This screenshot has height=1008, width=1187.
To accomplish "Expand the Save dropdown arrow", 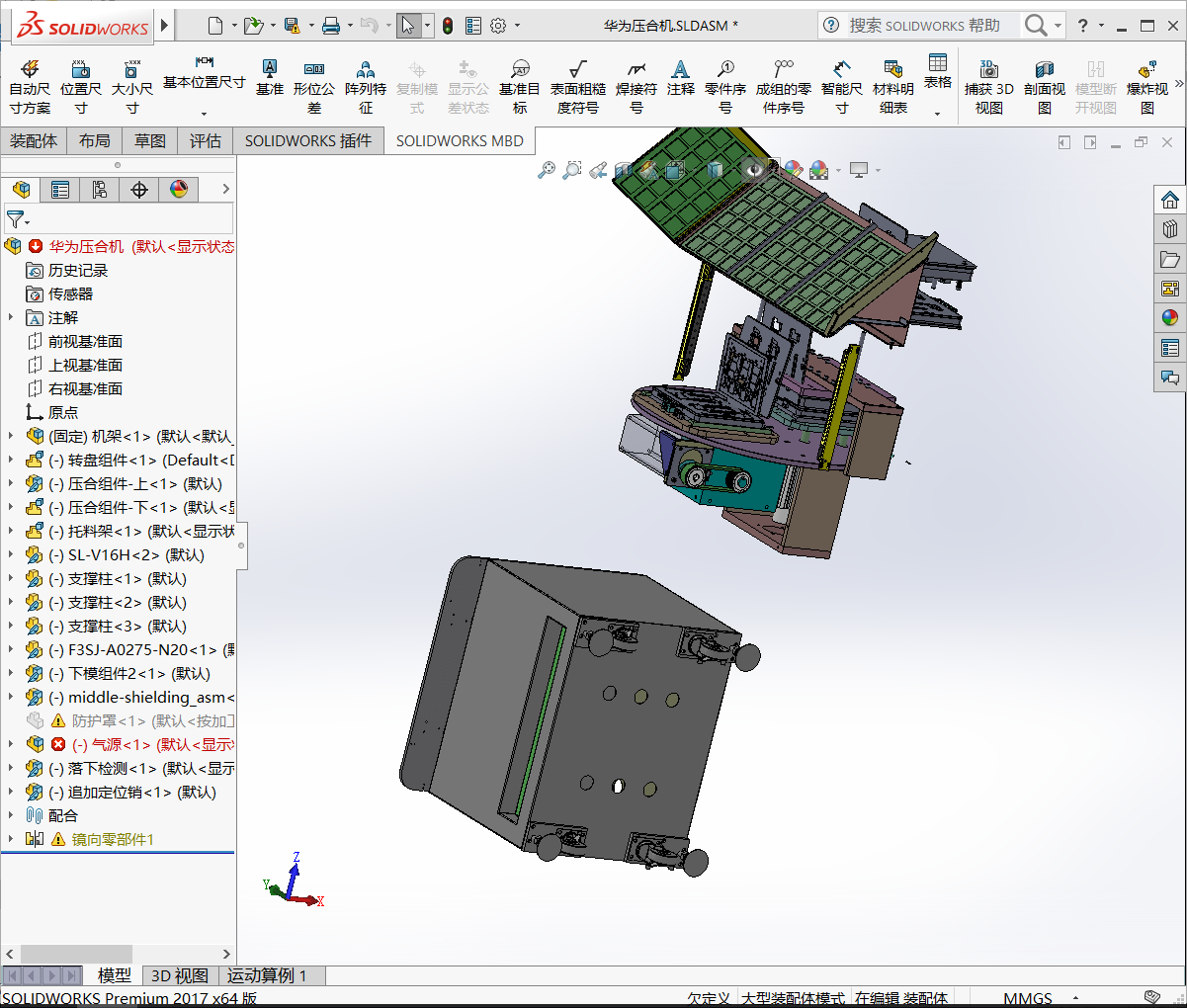I will pos(311,26).
